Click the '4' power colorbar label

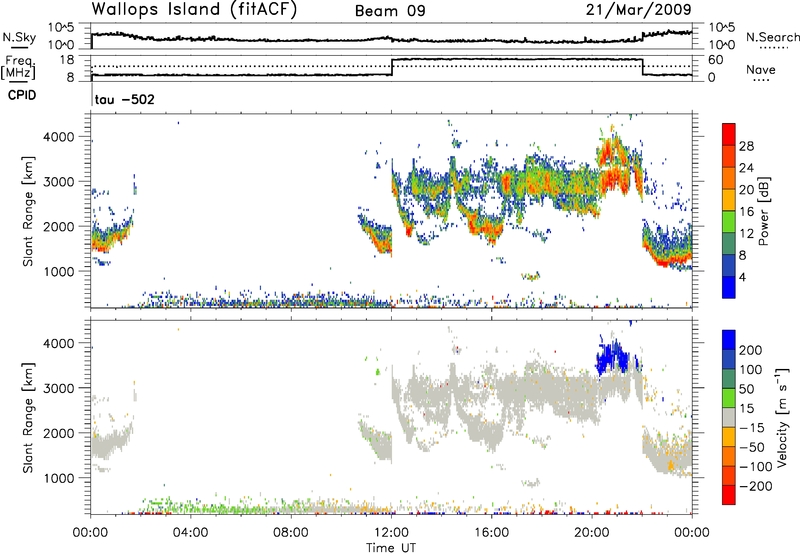(x=742, y=277)
